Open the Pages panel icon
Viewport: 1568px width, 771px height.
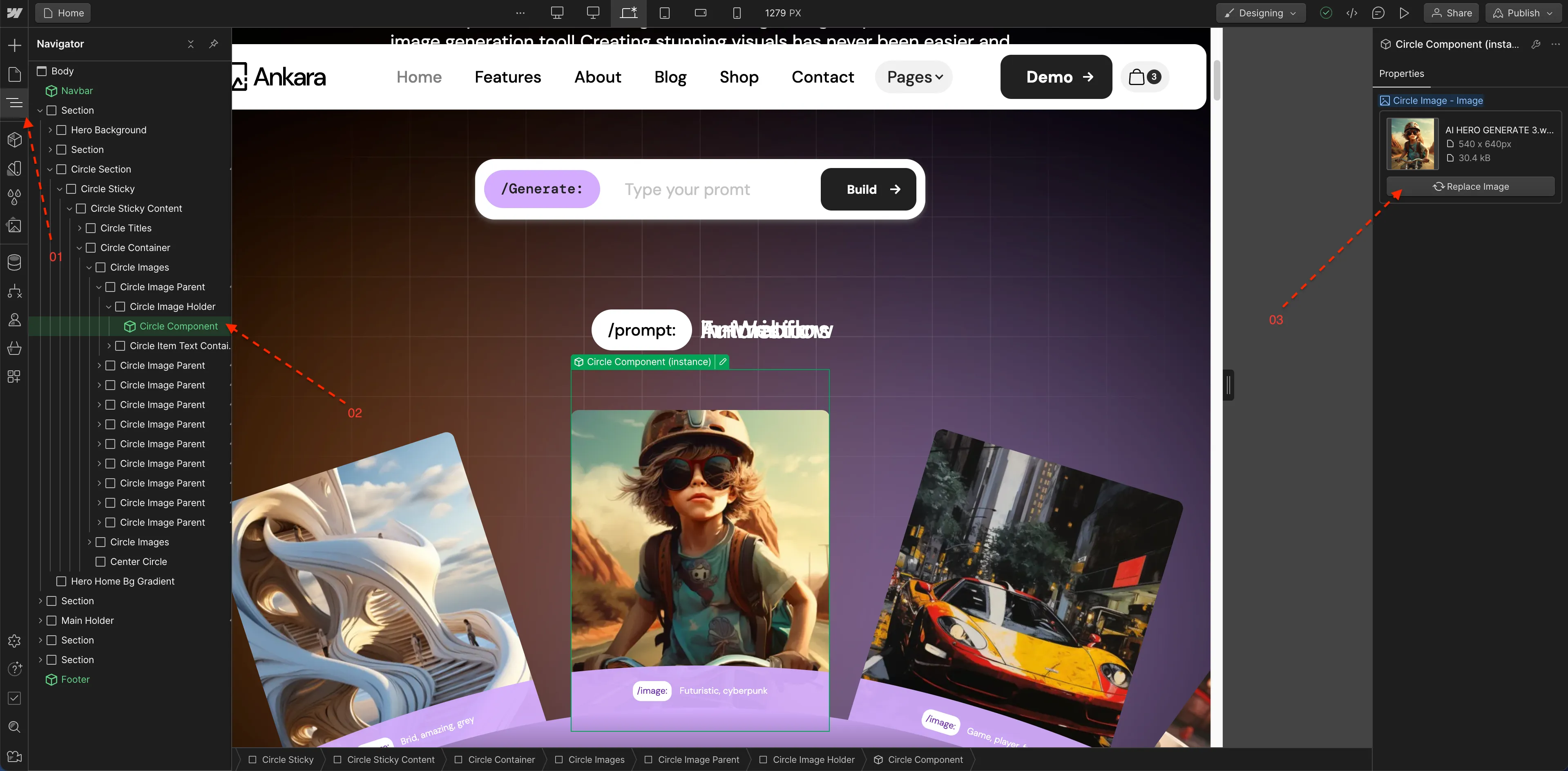[x=15, y=74]
